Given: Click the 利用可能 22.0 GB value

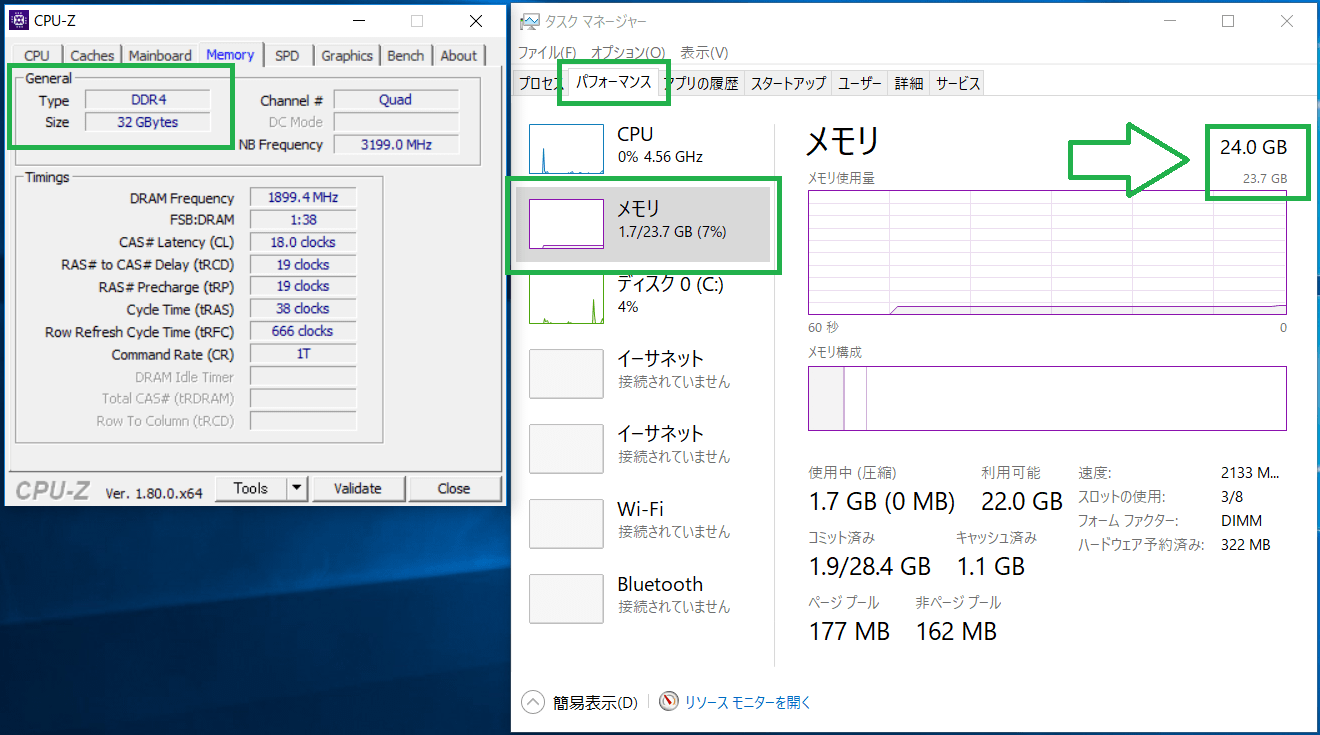Looking at the screenshot, I should pos(1022,501).
